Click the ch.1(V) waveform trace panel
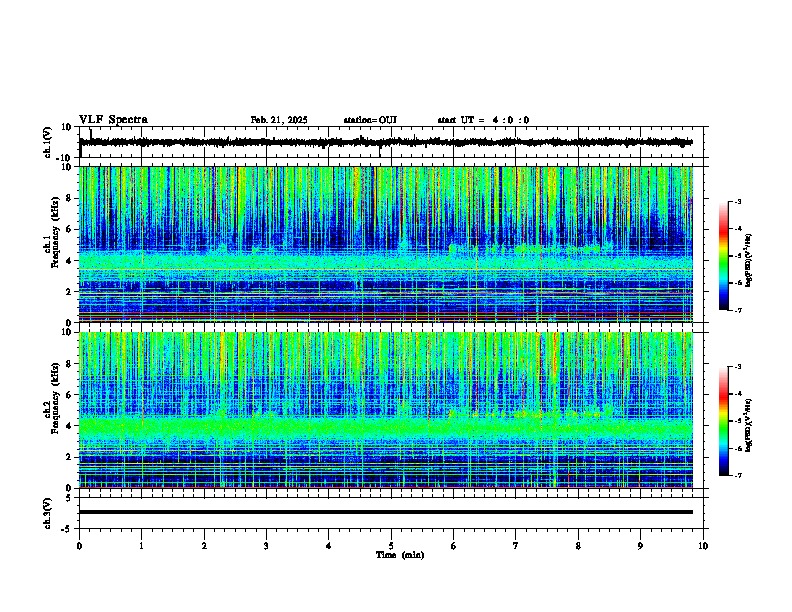Screen dimensions: 792x612 pos(393,142)
